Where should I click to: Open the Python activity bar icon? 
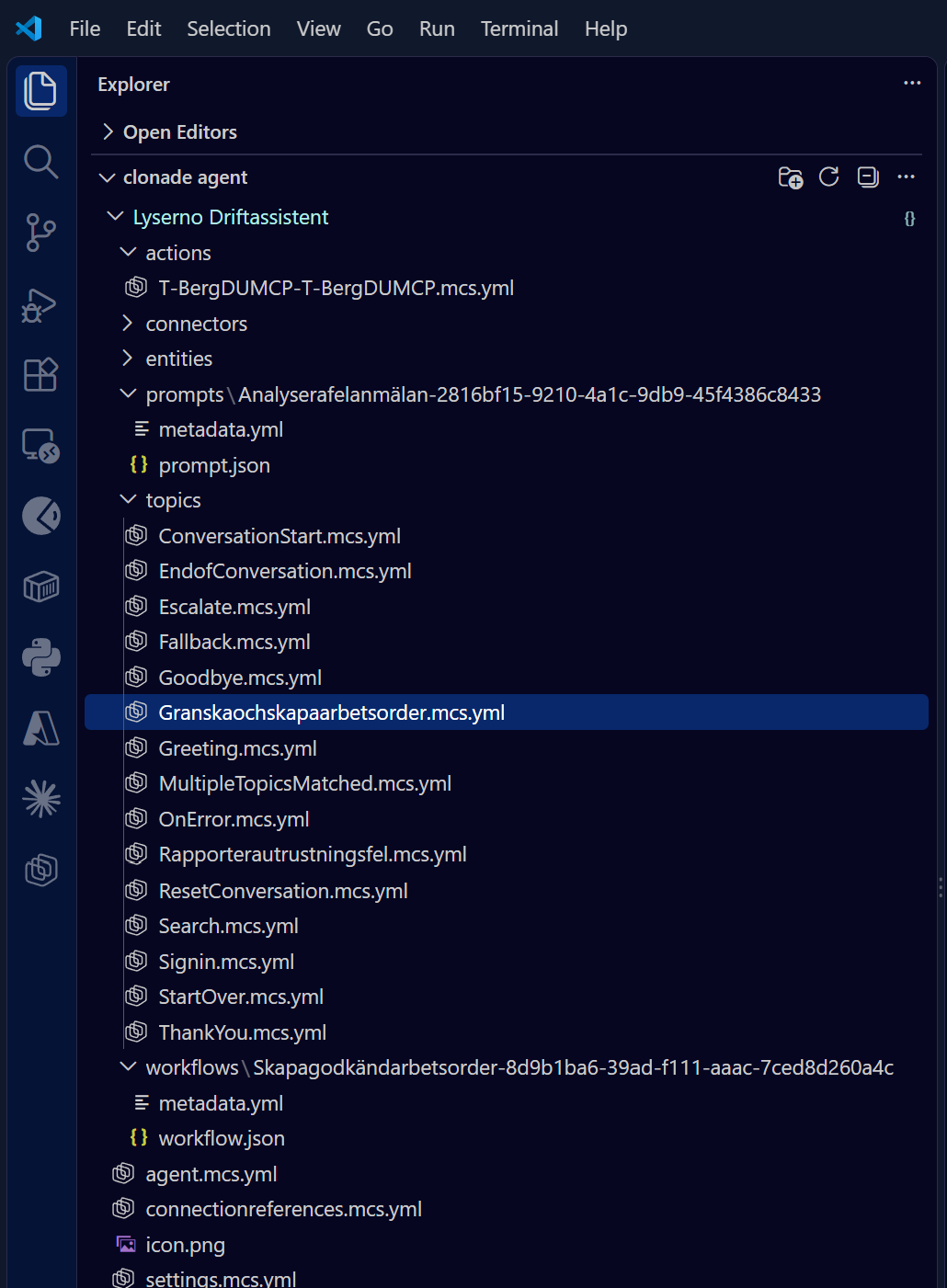tap(40, 657)
